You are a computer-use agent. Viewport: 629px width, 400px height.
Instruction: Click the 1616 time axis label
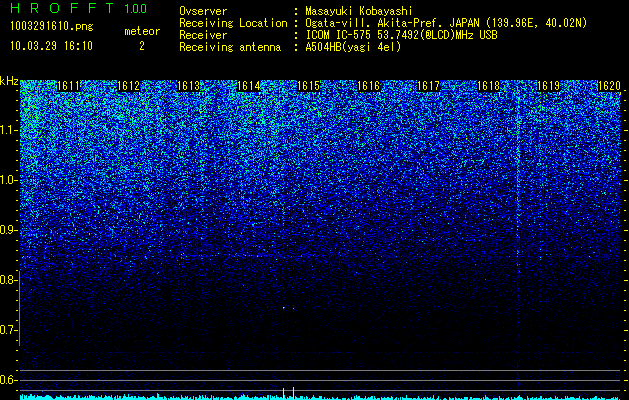point(369,86)
